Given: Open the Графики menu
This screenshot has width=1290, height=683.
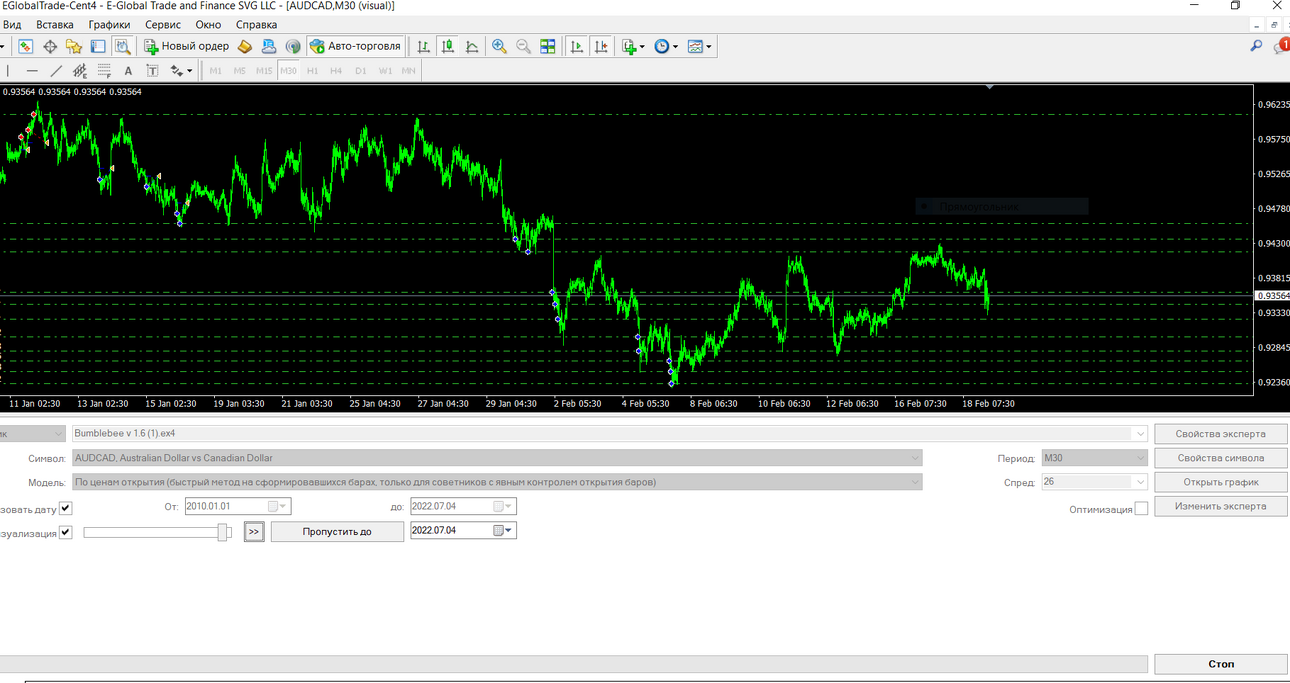Looking at the screenshot, I should [x=109, y=24].
